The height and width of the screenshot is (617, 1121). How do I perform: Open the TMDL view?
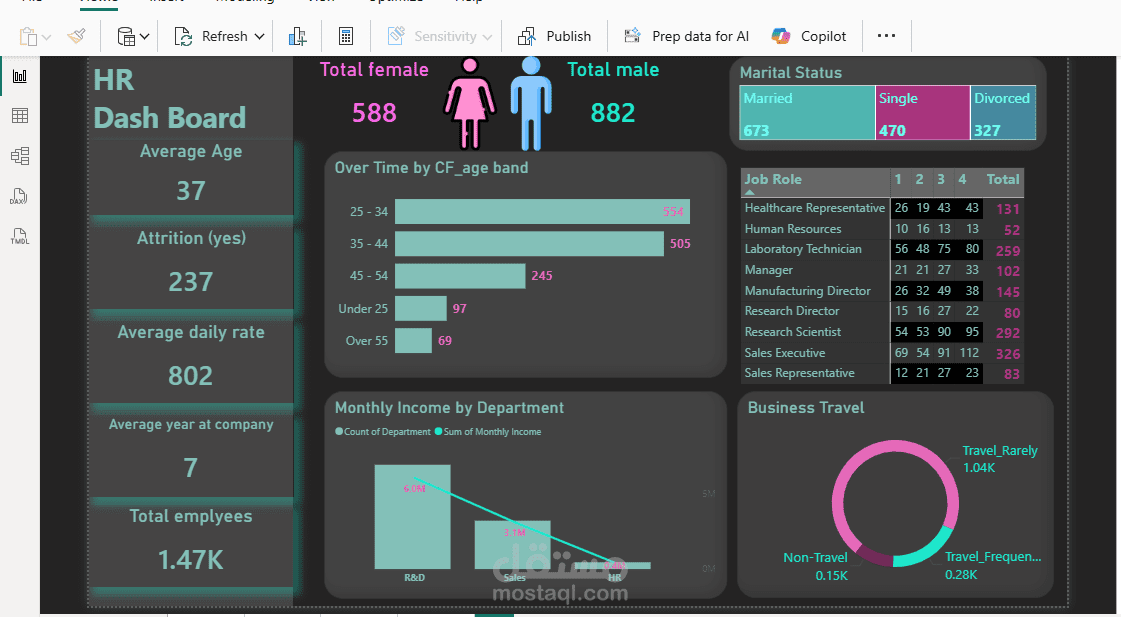coord(19,236)
